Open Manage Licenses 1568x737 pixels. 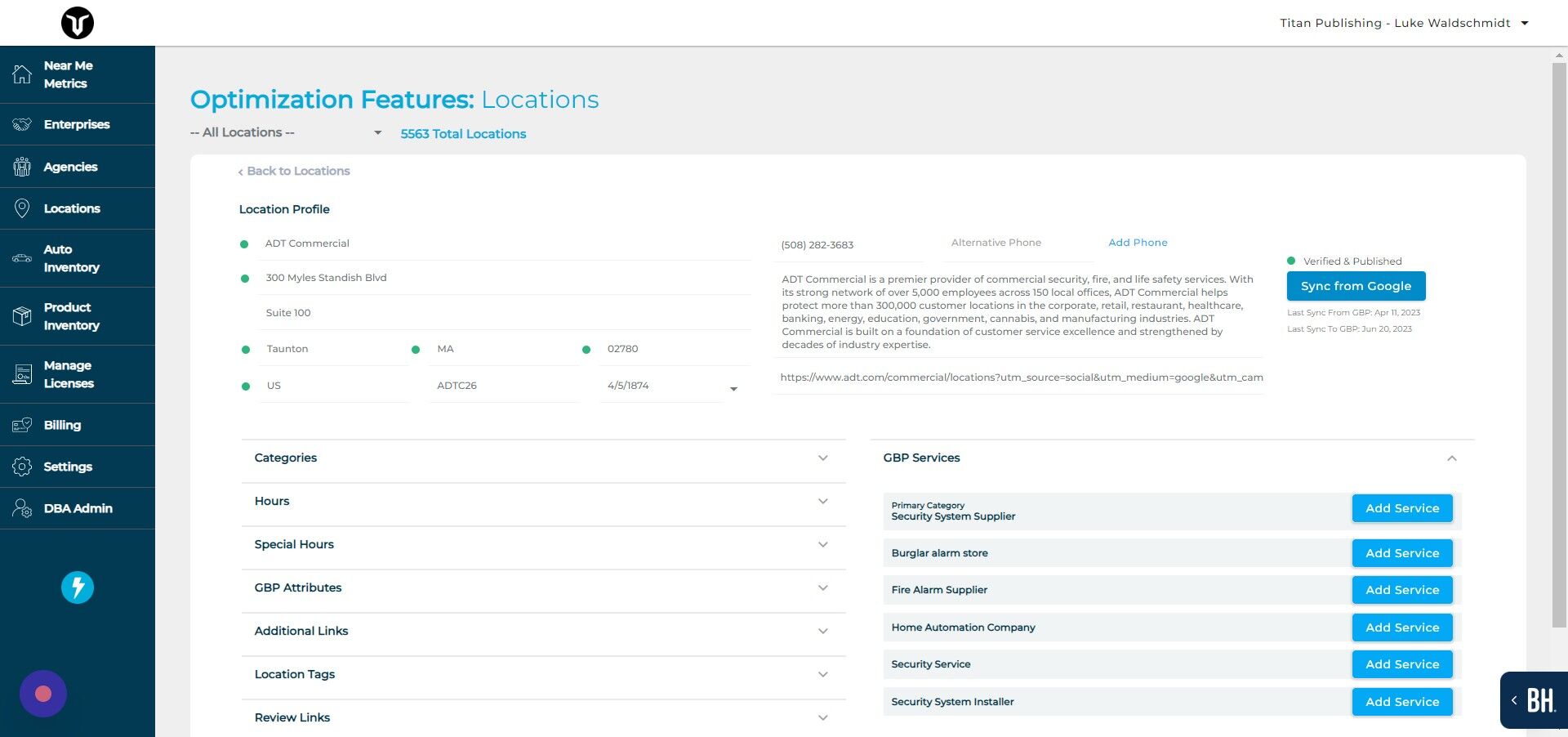68,374
